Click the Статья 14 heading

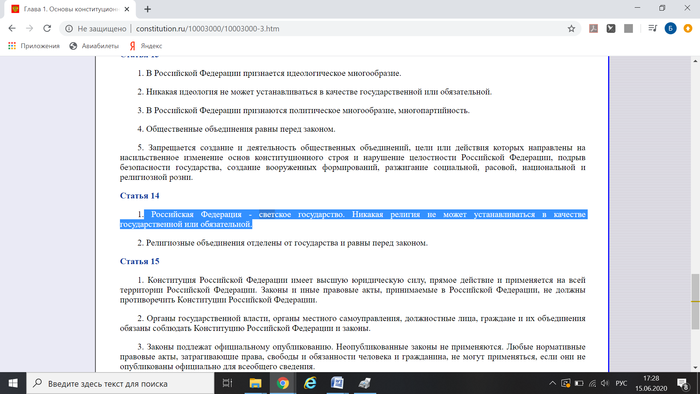[x=139, y=195]
